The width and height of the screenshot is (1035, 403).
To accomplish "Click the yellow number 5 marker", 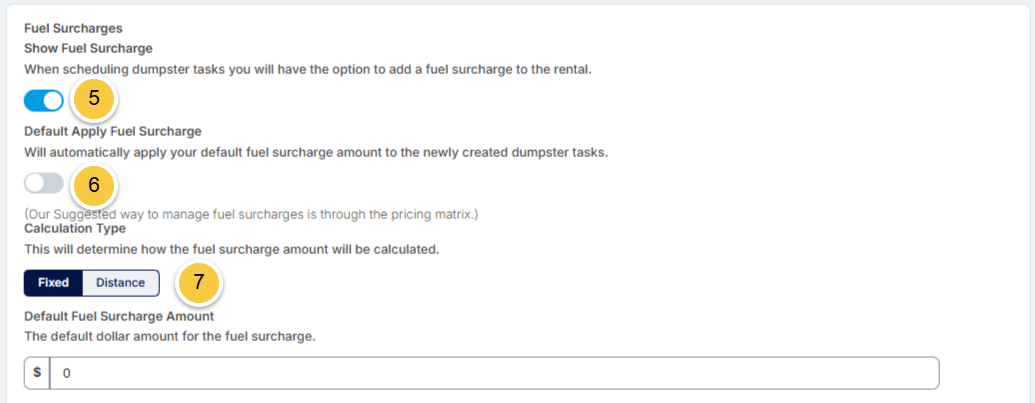I will (94, 98).
